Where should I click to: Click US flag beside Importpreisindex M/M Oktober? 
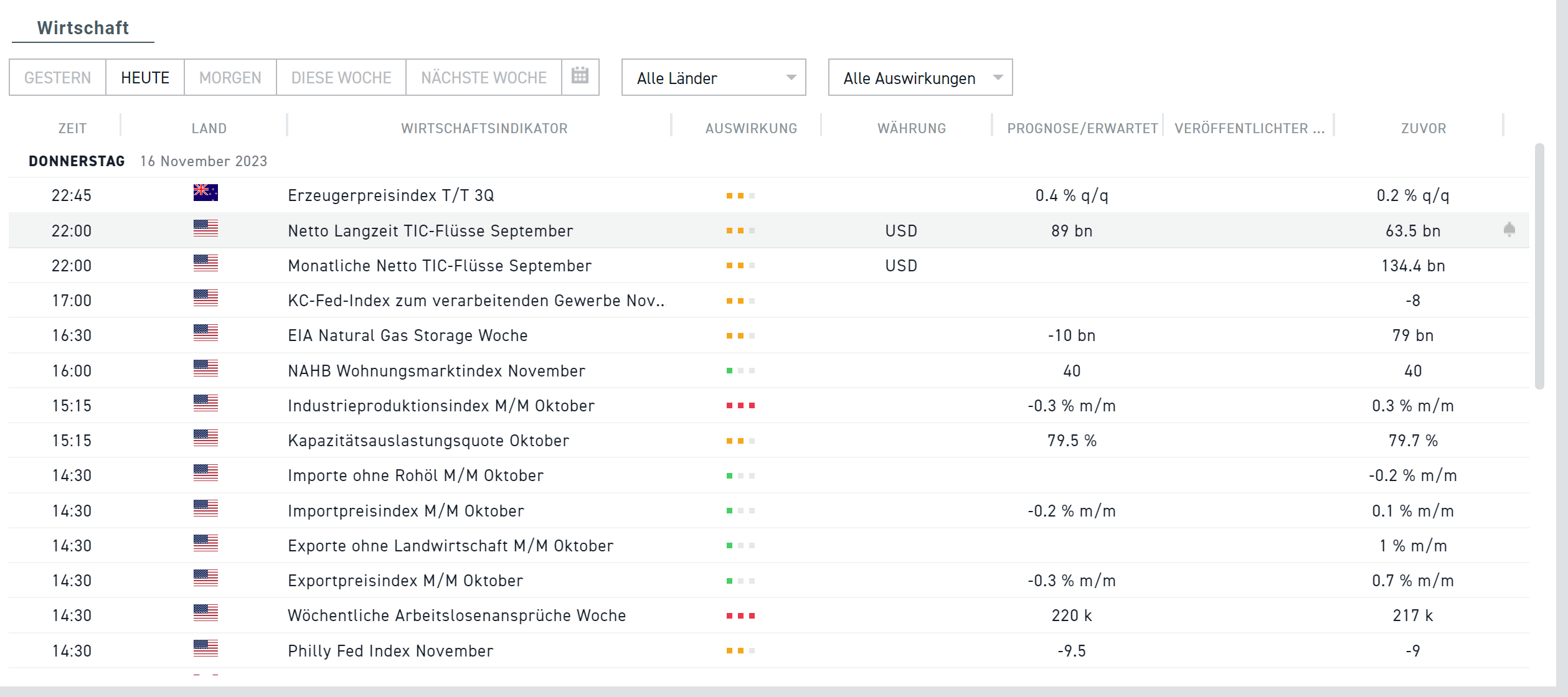[205, 510]
